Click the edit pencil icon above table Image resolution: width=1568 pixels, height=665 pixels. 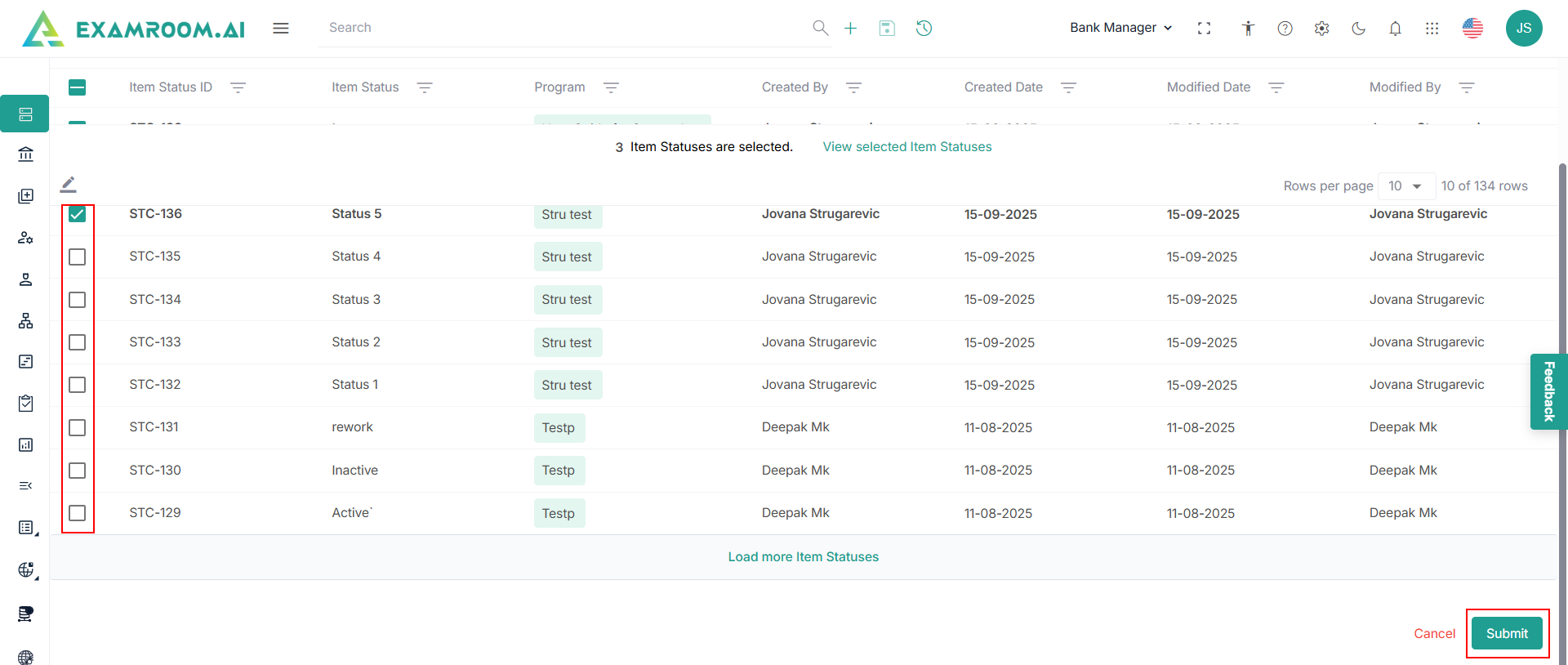69,185
